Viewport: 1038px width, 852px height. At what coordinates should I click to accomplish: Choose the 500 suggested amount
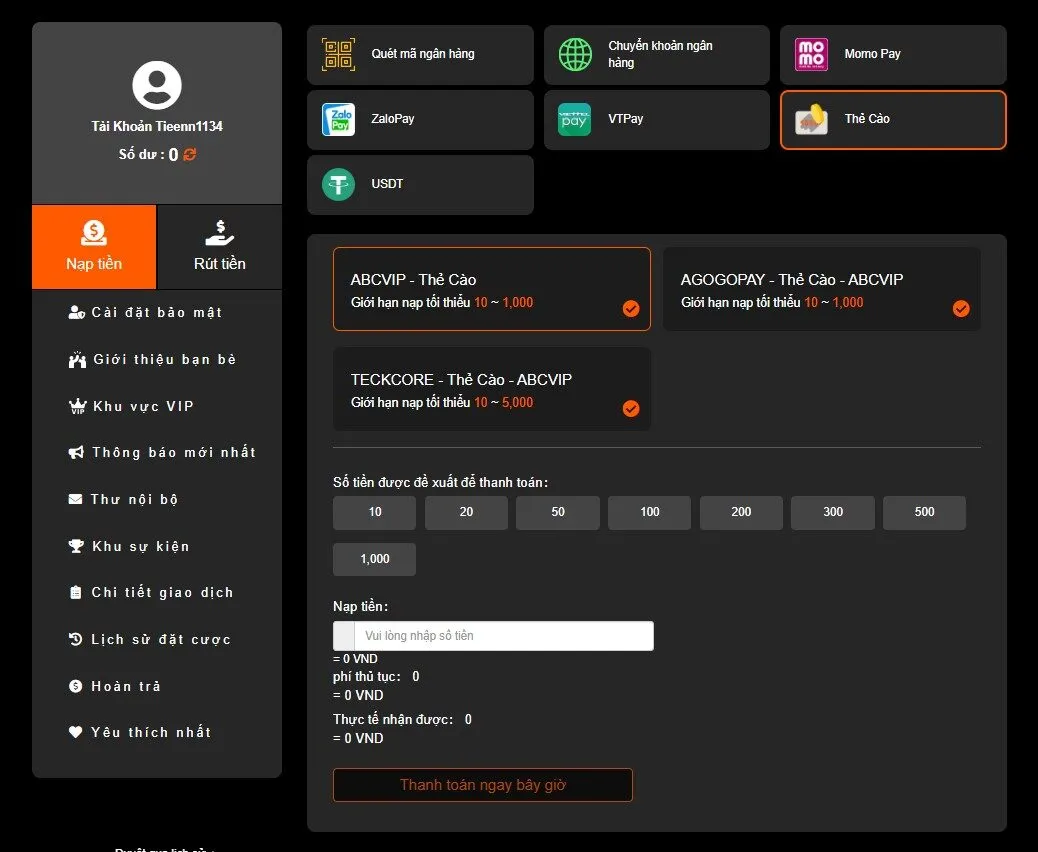[924, 512]
